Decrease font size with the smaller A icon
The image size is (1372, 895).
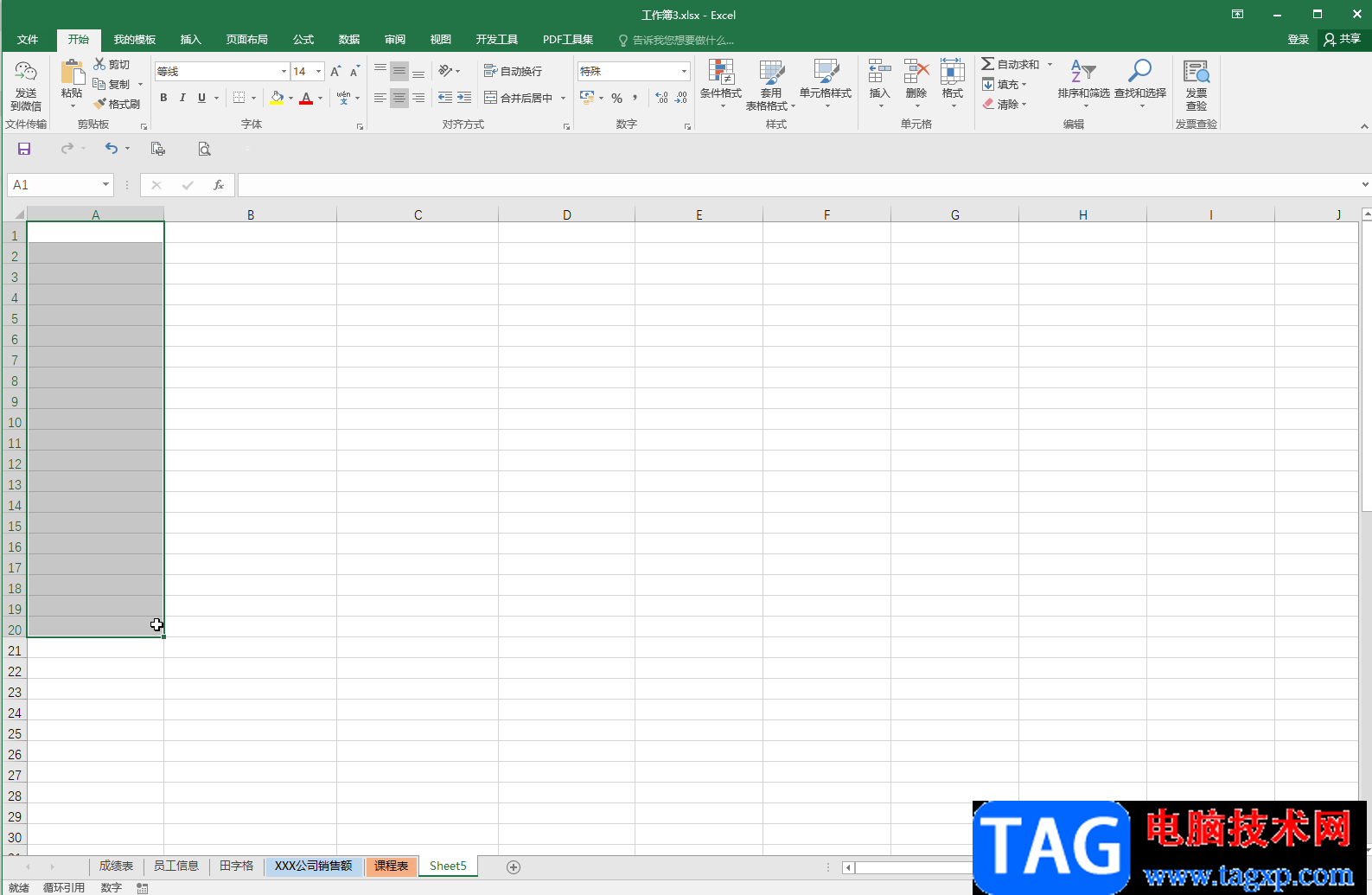click(x=354, y=71)
